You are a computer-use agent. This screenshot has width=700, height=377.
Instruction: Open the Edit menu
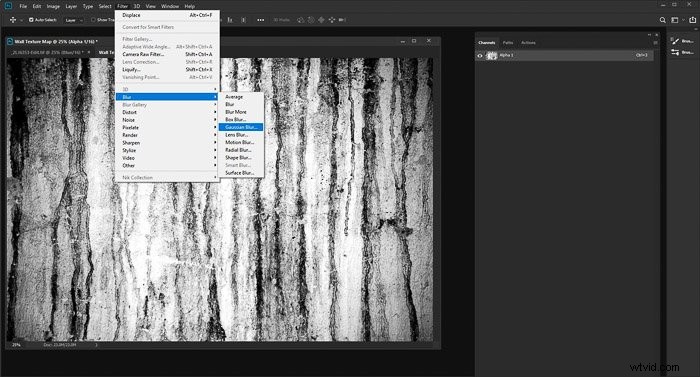37,6
